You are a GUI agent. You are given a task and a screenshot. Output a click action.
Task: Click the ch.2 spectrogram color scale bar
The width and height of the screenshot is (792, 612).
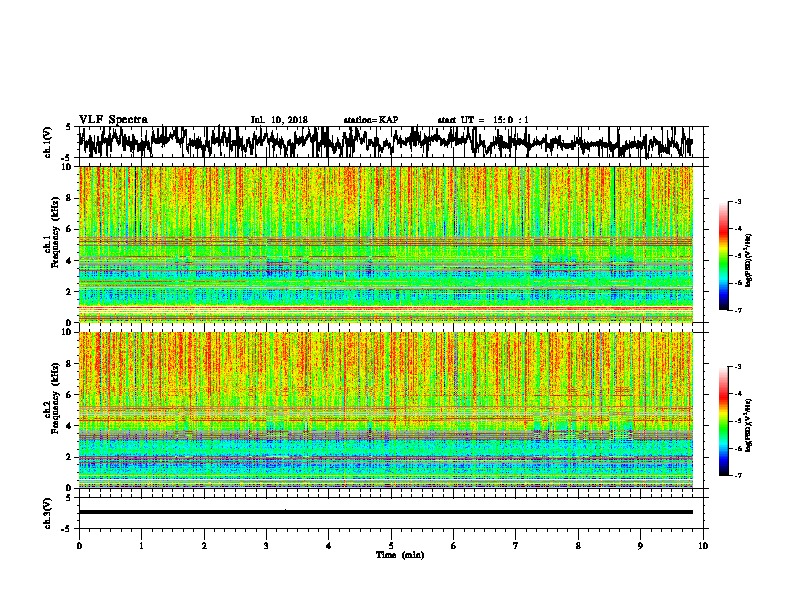click(x=723, y=421)
